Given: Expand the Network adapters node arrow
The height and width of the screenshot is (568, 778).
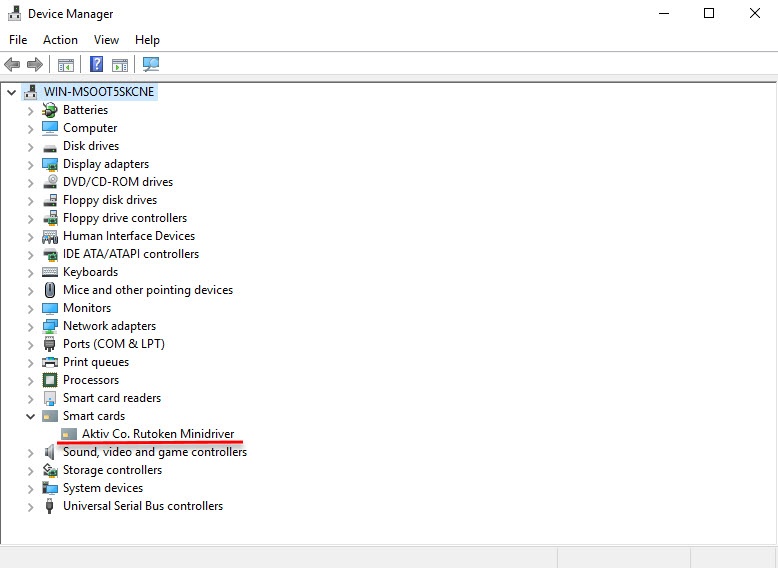Looking at the screenshot, I should click(31, 327).
